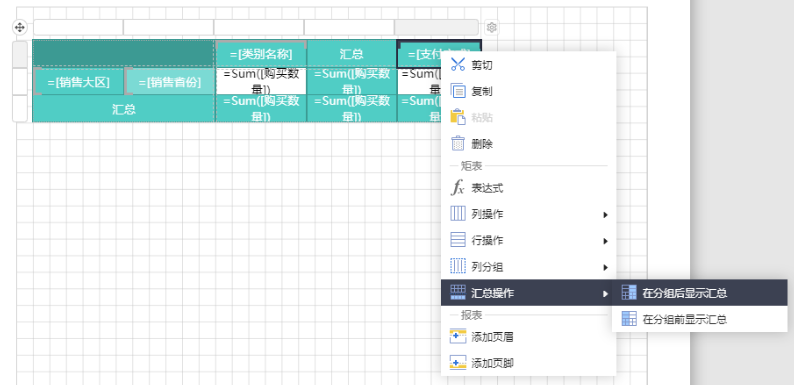Expand the 列操作 submenu arrow
The height and width of the screenshot is (385, 794).
605,215
